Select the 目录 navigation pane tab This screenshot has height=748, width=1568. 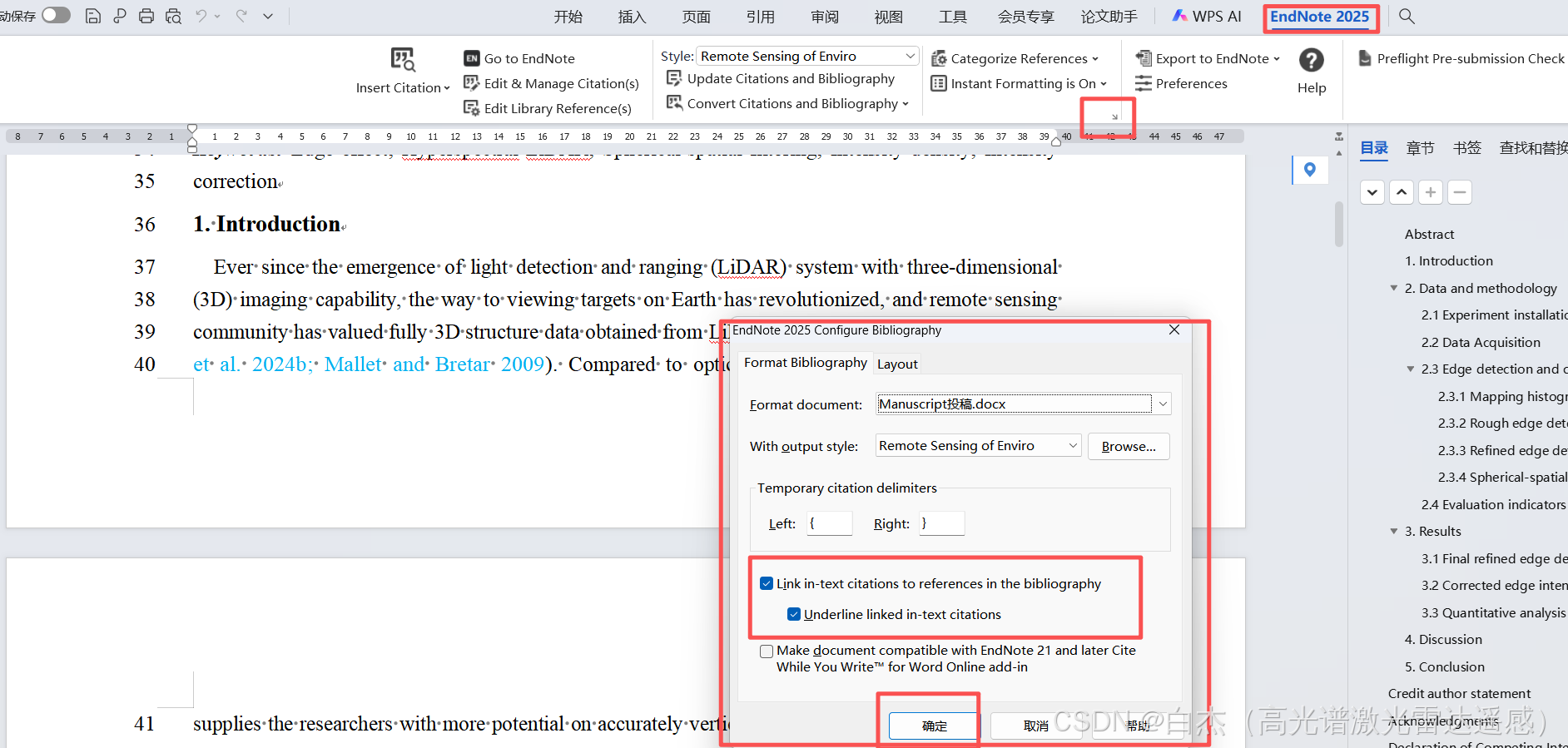click(x=1374, y=148)
